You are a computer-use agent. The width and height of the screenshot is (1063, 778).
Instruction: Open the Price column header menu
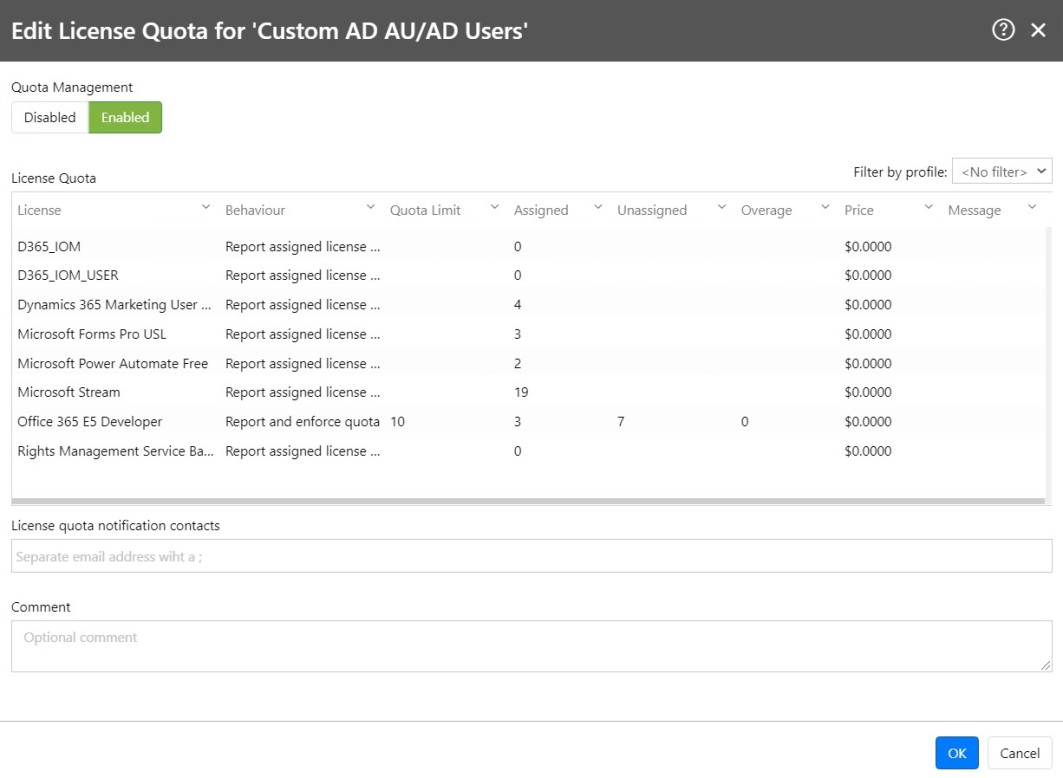point(928,207)
